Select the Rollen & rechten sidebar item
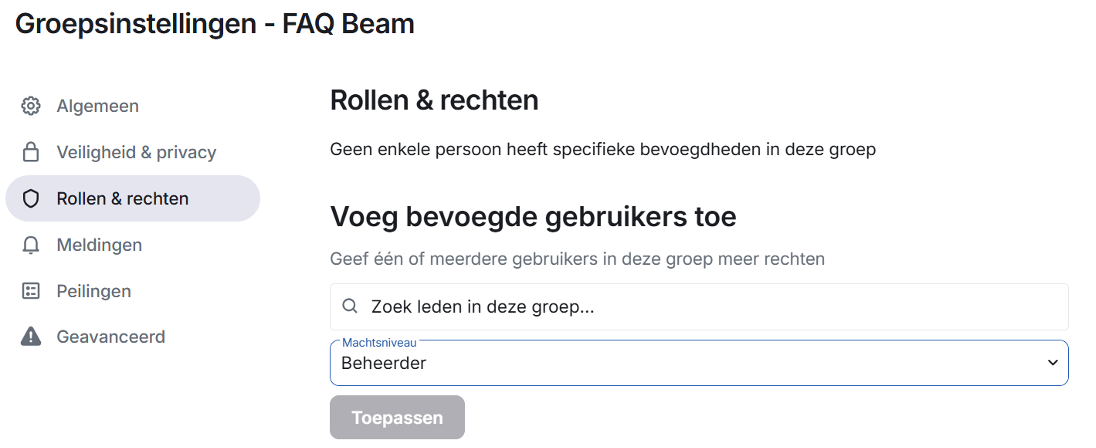The image size is (1096, 448). tap(122, 199)
